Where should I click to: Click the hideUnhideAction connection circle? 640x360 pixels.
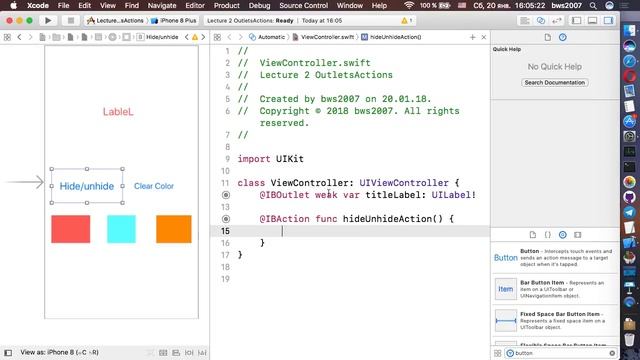pyautogui.click(x=226, y=219)
